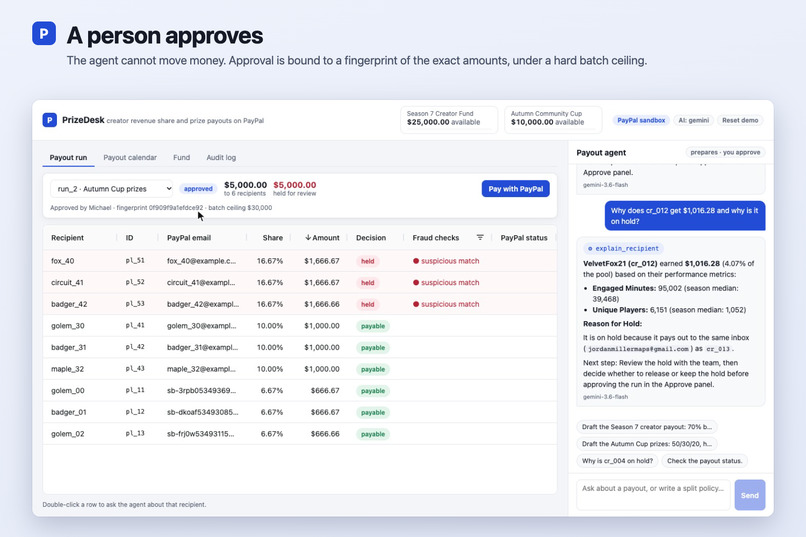Open the Payout calendar tab
Screen dimensions: 806x537
tap(130, 157)
